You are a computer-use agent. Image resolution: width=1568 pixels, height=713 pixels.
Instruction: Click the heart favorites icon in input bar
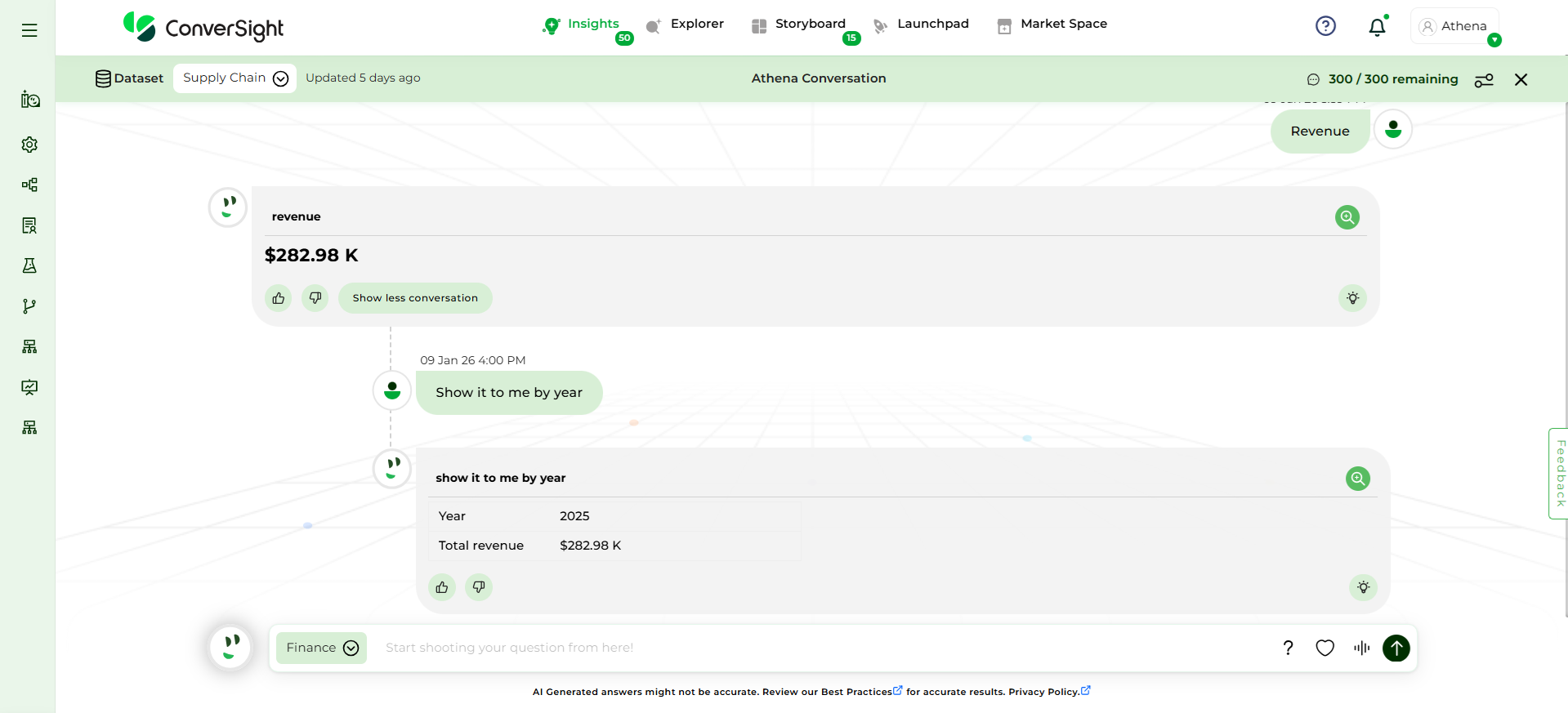click(1325, 648)
